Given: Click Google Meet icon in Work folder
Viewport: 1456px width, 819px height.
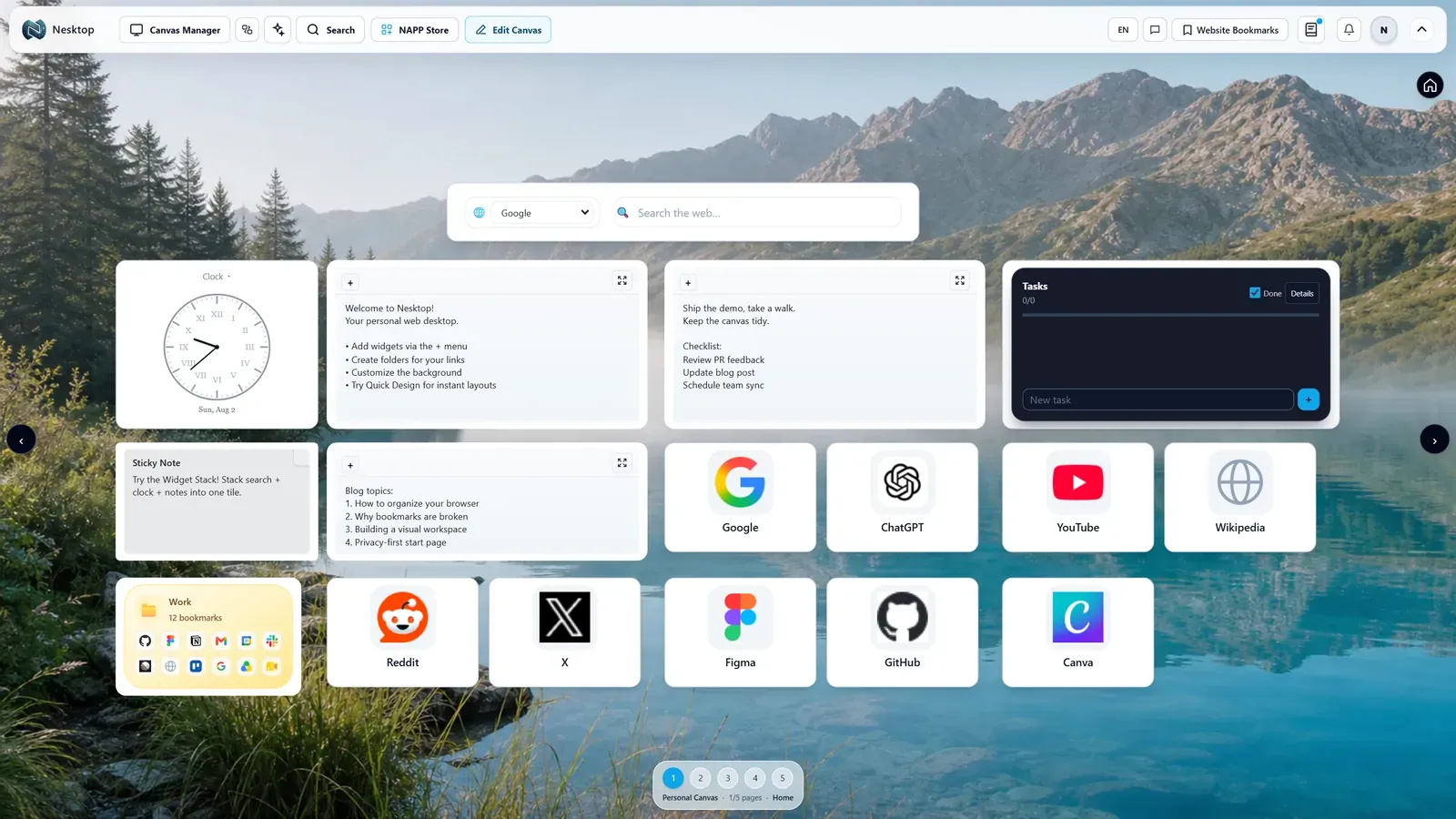Looking at the screenshot, I should click(x=271, y=666).
